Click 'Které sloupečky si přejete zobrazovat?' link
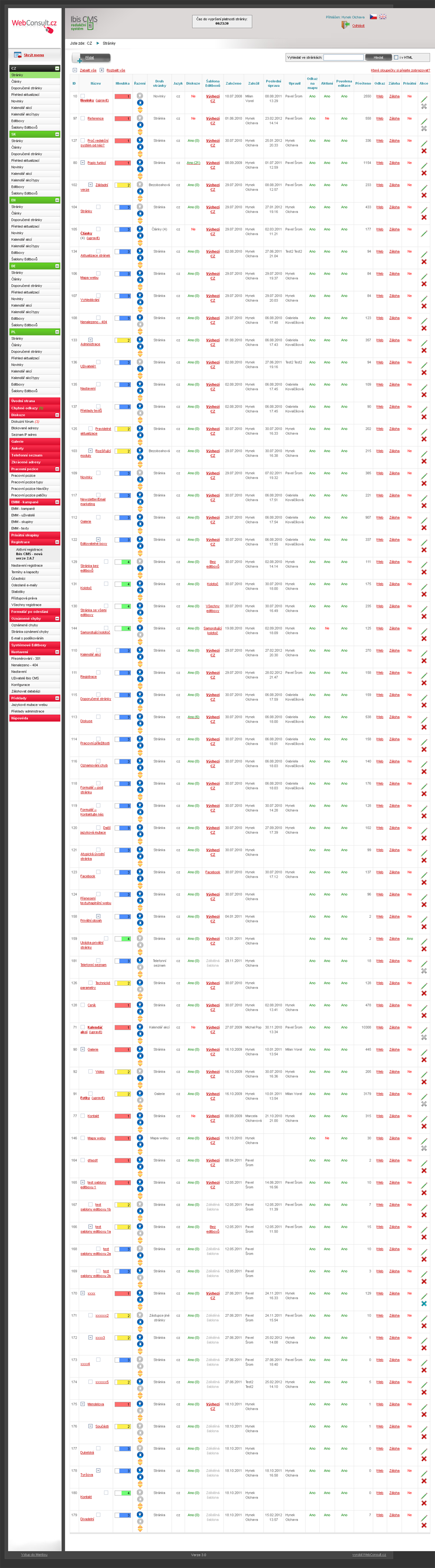 400,70
